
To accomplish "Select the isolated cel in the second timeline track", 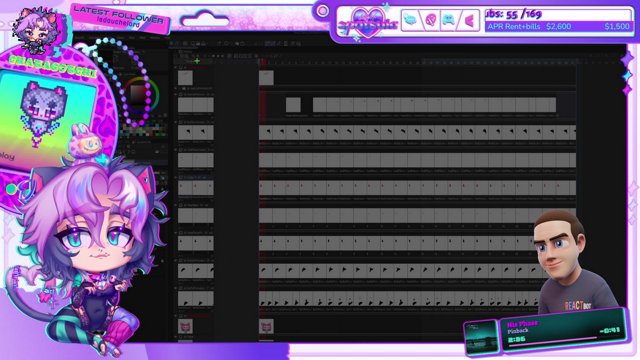I will 293,105.
